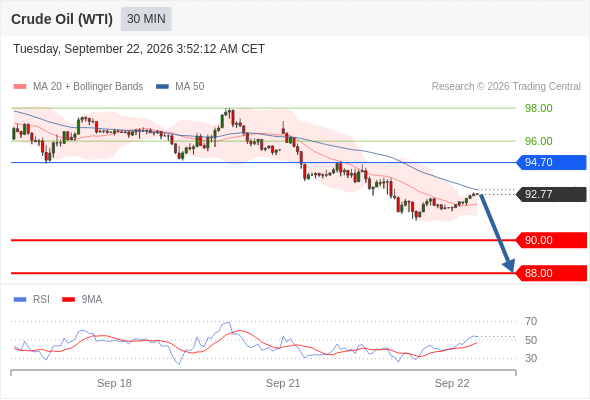Click the RSI 70 axis value
590x400 pixels.
pyautogui.click(x=531, y=321)
